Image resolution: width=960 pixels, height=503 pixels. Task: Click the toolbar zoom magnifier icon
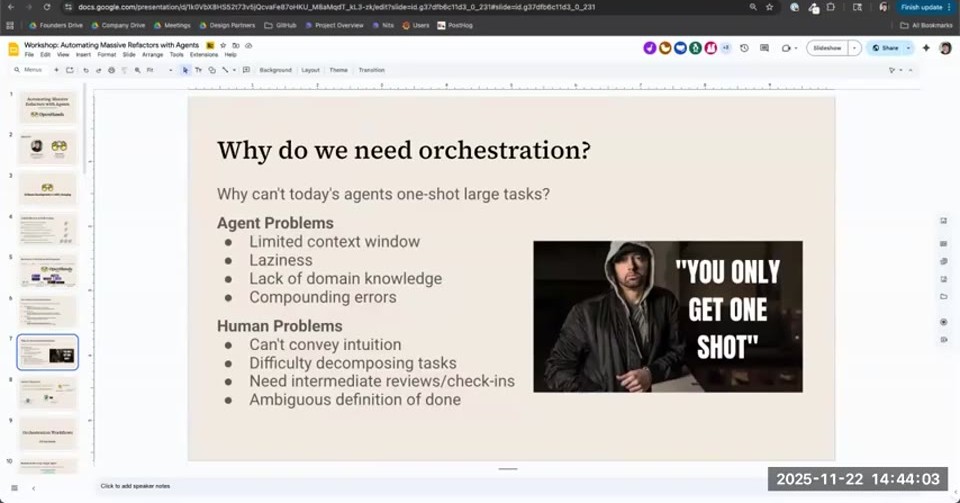pyautogui.click(x=138, y=70)
